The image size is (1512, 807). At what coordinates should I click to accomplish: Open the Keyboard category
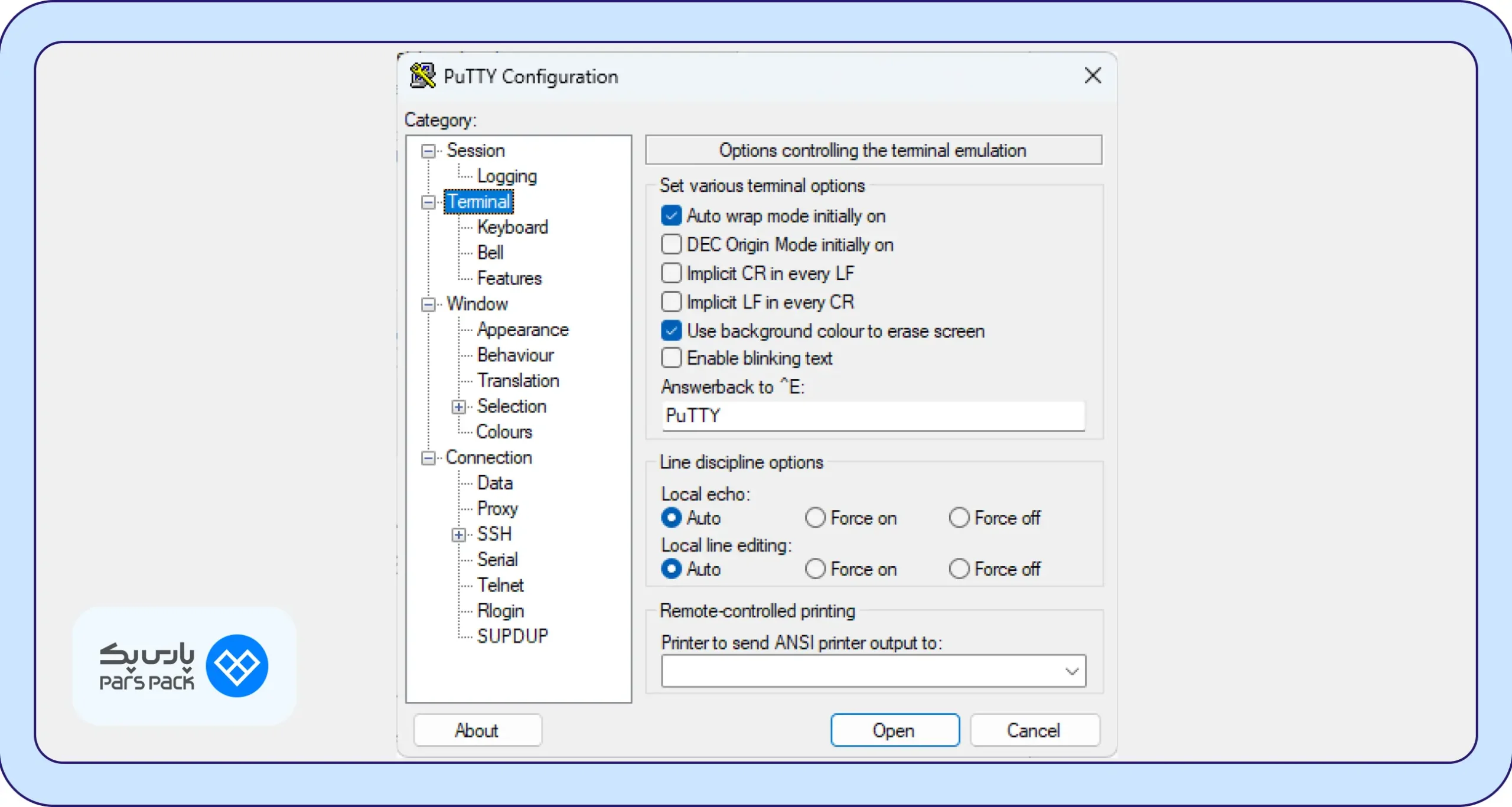coord(513,227)
